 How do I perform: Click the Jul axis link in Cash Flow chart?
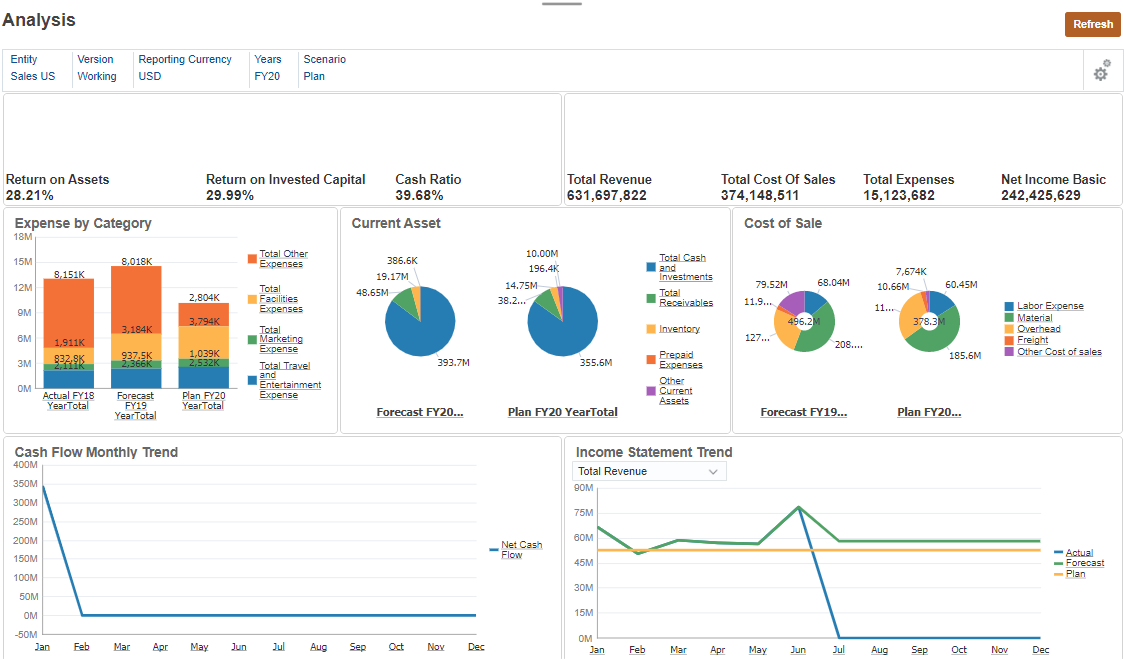coord(278,646)
